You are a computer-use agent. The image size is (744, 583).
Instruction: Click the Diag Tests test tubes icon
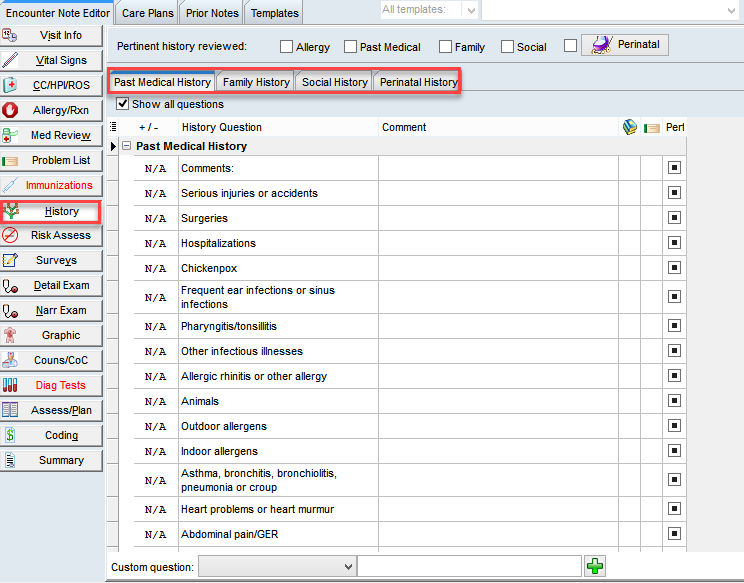[x=9, y=385]
